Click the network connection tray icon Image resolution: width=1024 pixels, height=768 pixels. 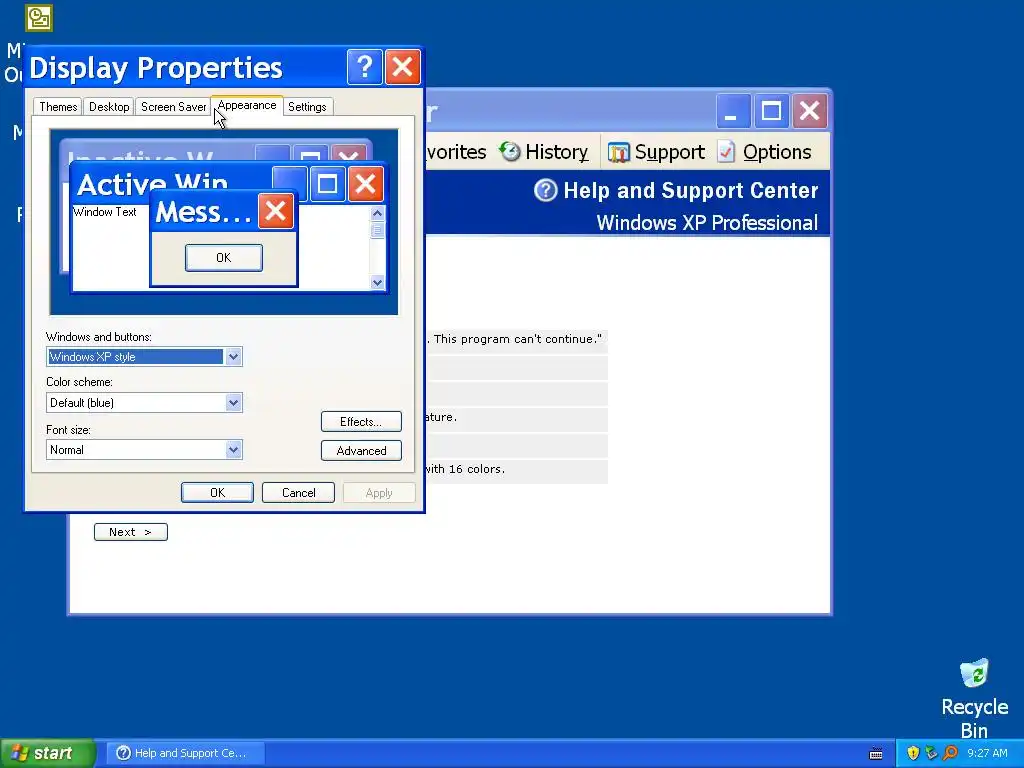(931, 753)
